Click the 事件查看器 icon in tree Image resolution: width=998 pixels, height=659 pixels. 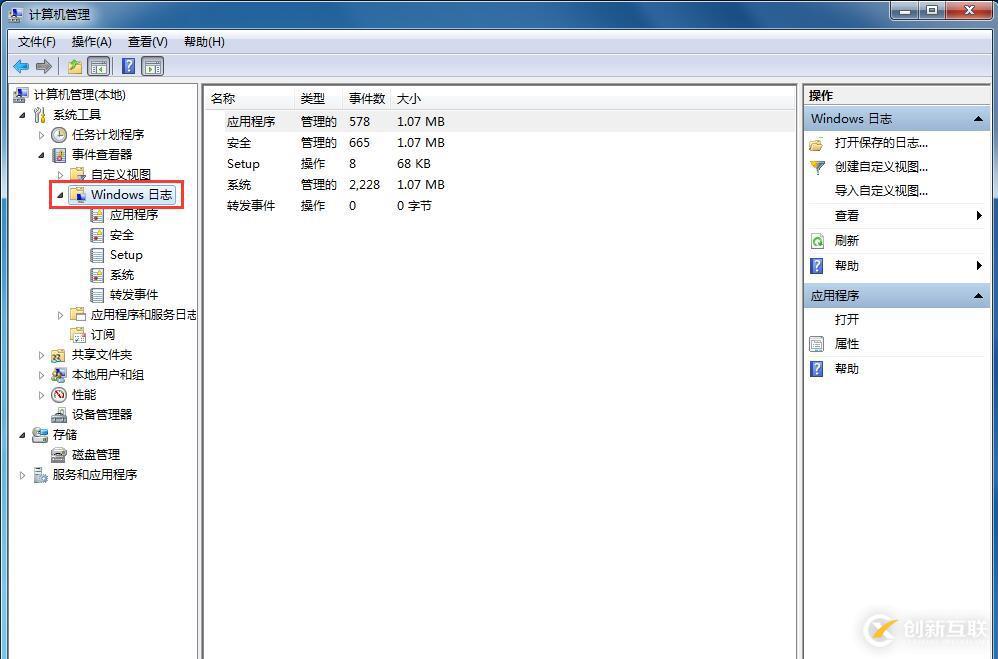[x=59, y=155]
